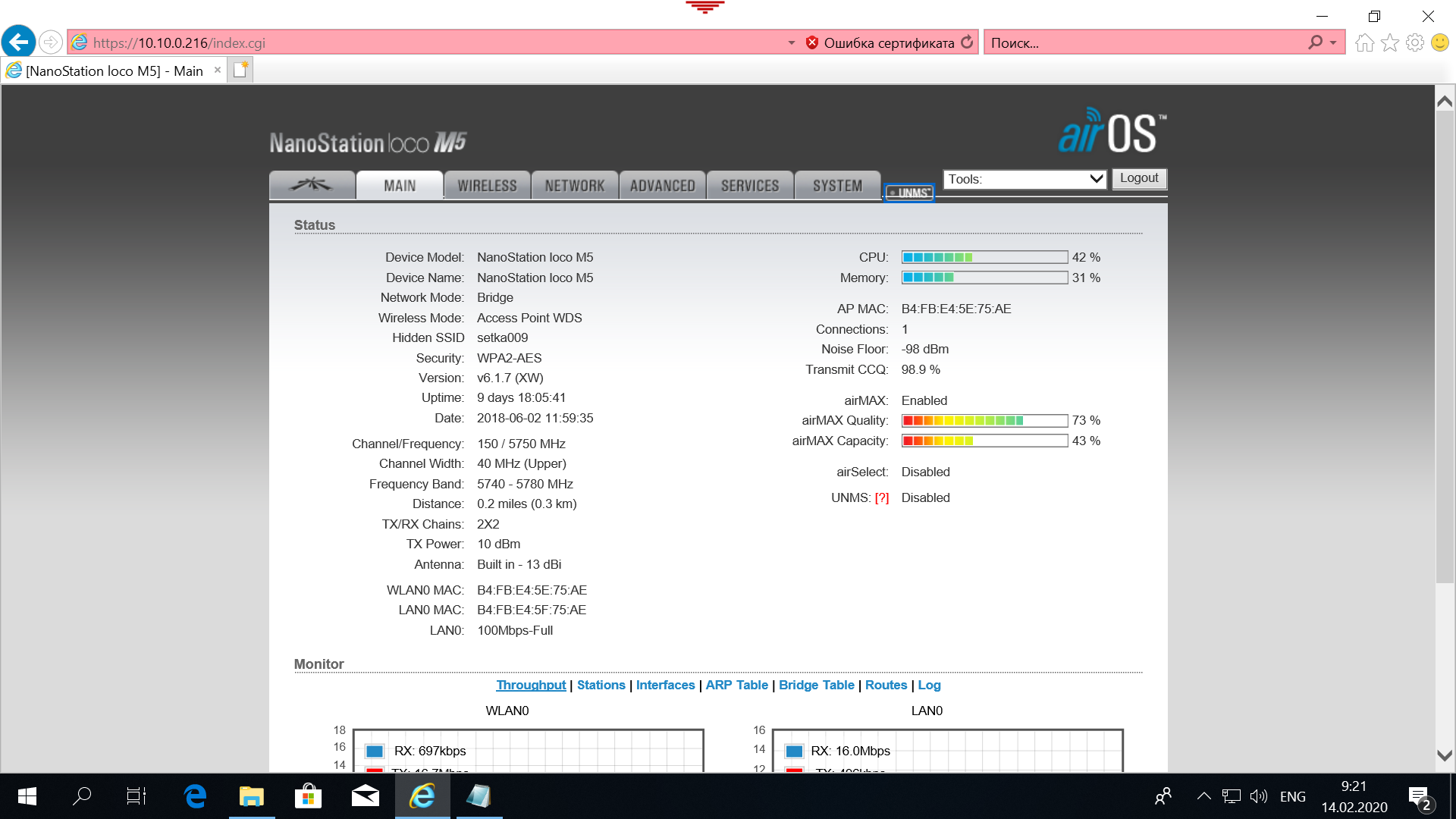This screenshot has width=1456, height=819.
Task: Close the NanoStation loco M5 tab
Action: tap(218, 70)
